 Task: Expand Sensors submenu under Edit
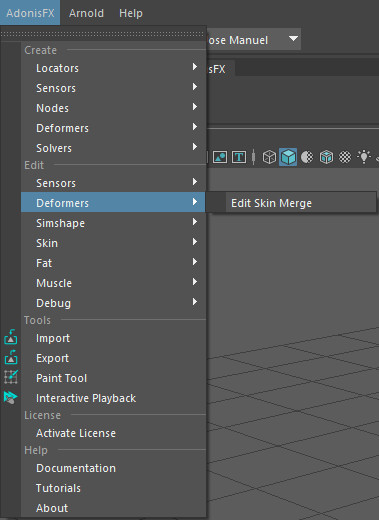113,183
